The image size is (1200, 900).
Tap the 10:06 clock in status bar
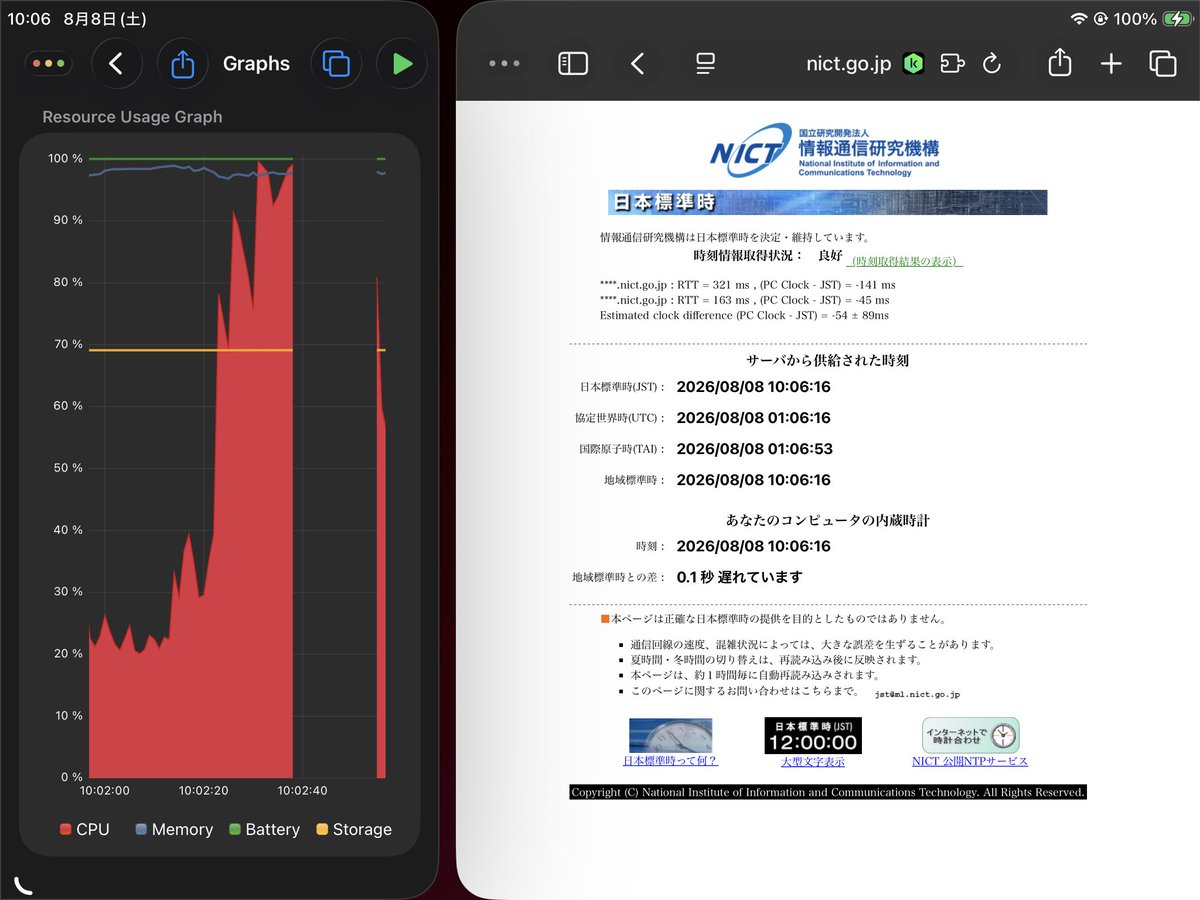click(x=29, y=19)
